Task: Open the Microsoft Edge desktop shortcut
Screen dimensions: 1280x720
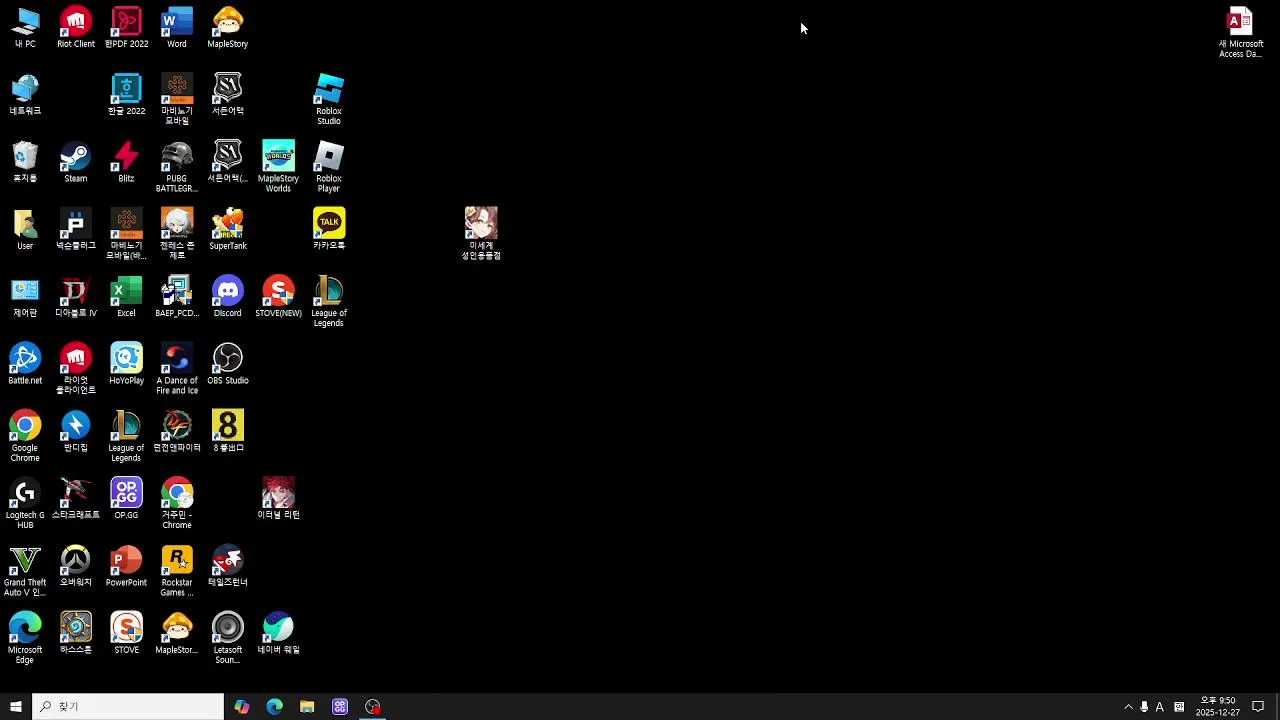Action: click(x=25, y=638)
